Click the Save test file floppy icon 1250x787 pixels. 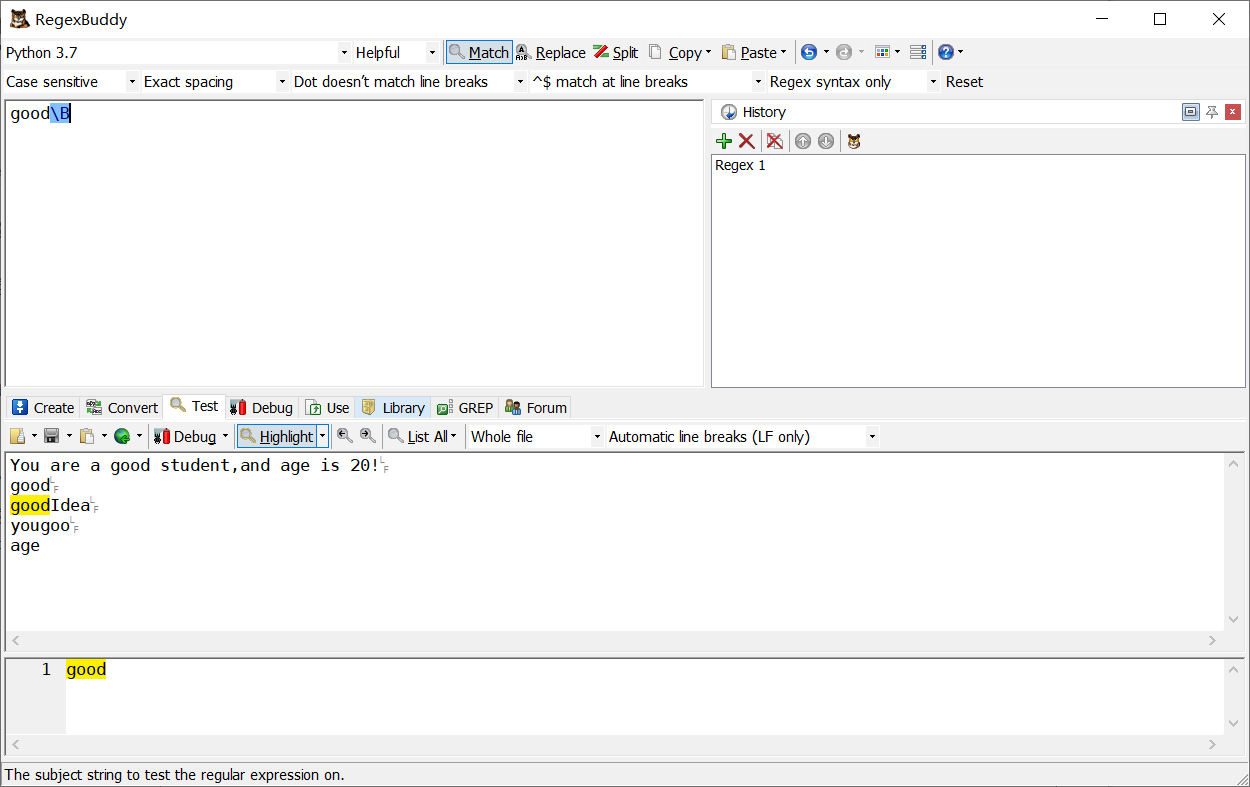coord(52,436)
